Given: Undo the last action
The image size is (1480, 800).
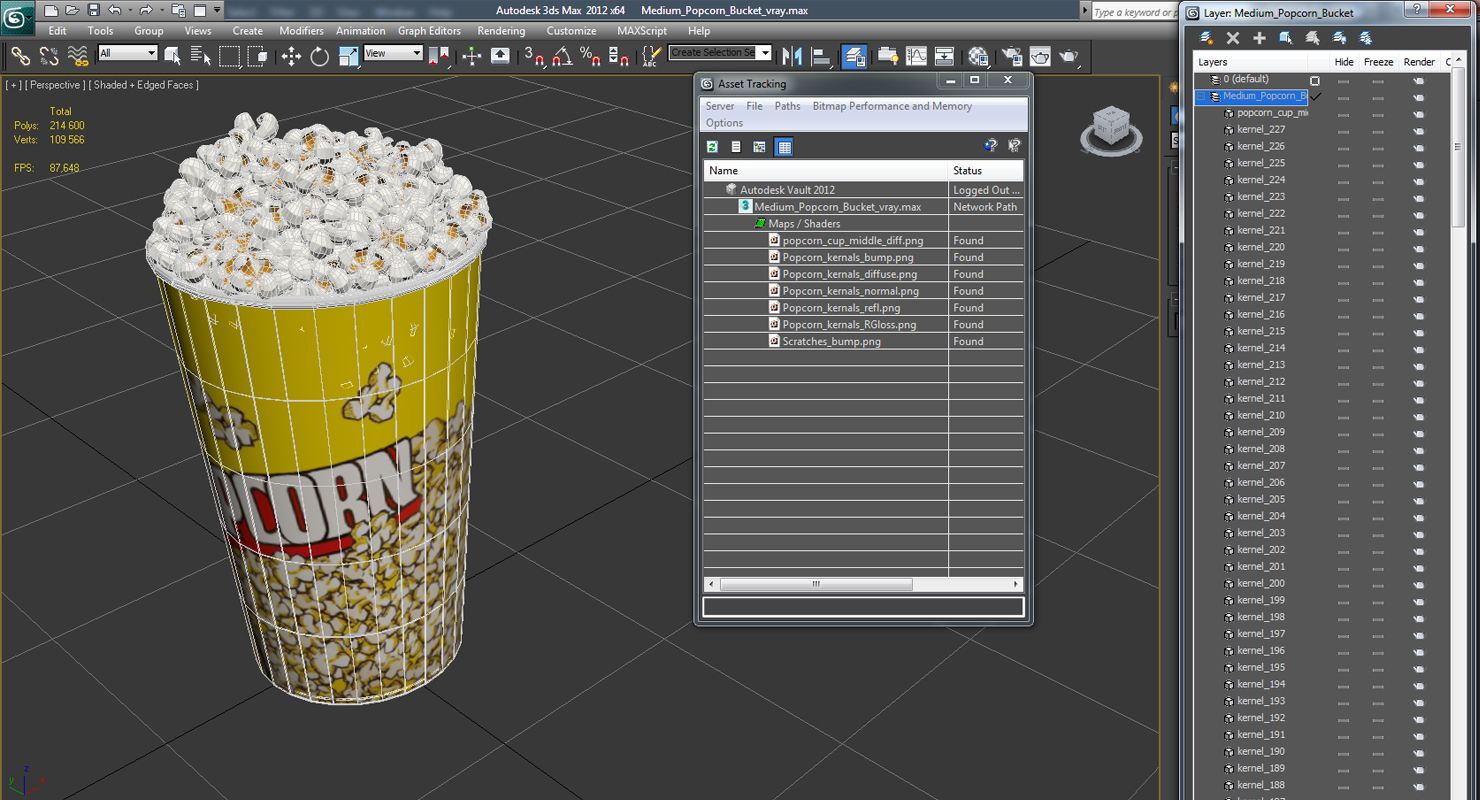Looking at the screenshot, I should tap(115, 10).
